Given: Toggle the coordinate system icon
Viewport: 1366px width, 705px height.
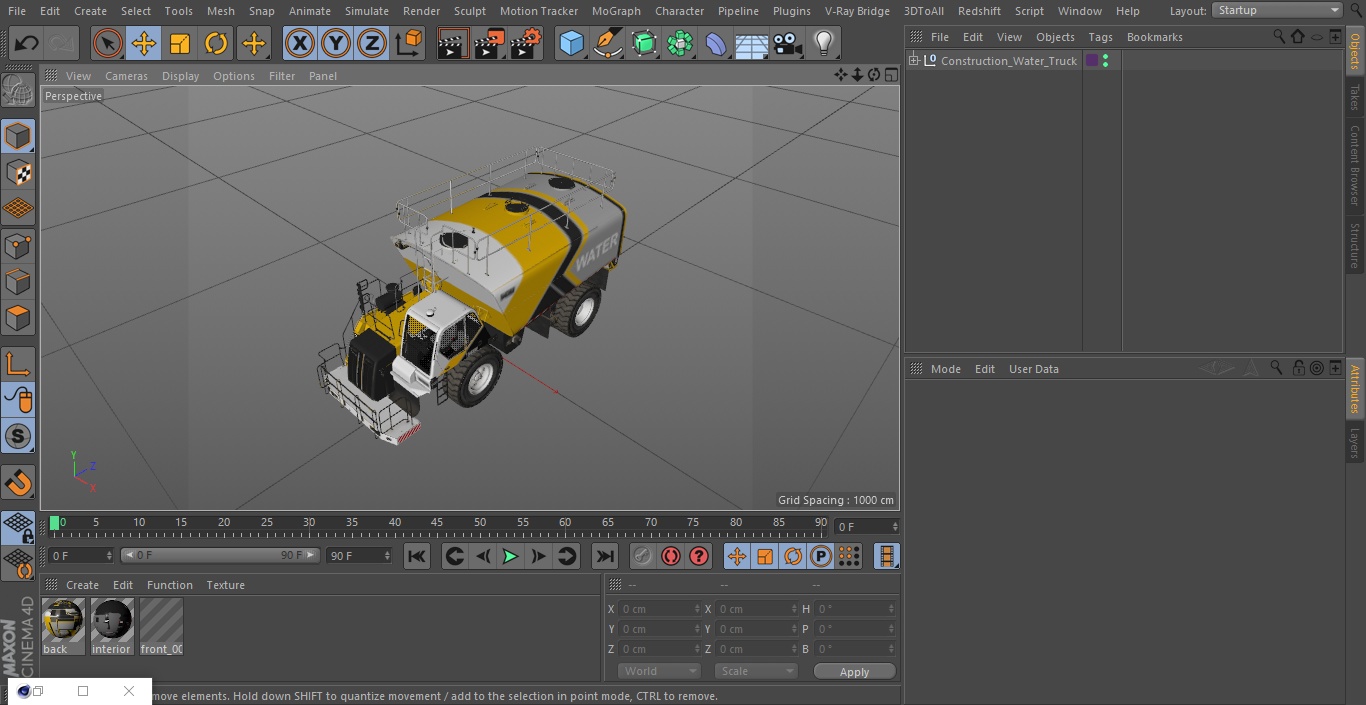Looking at the screenshot, I should click(409, 43).
